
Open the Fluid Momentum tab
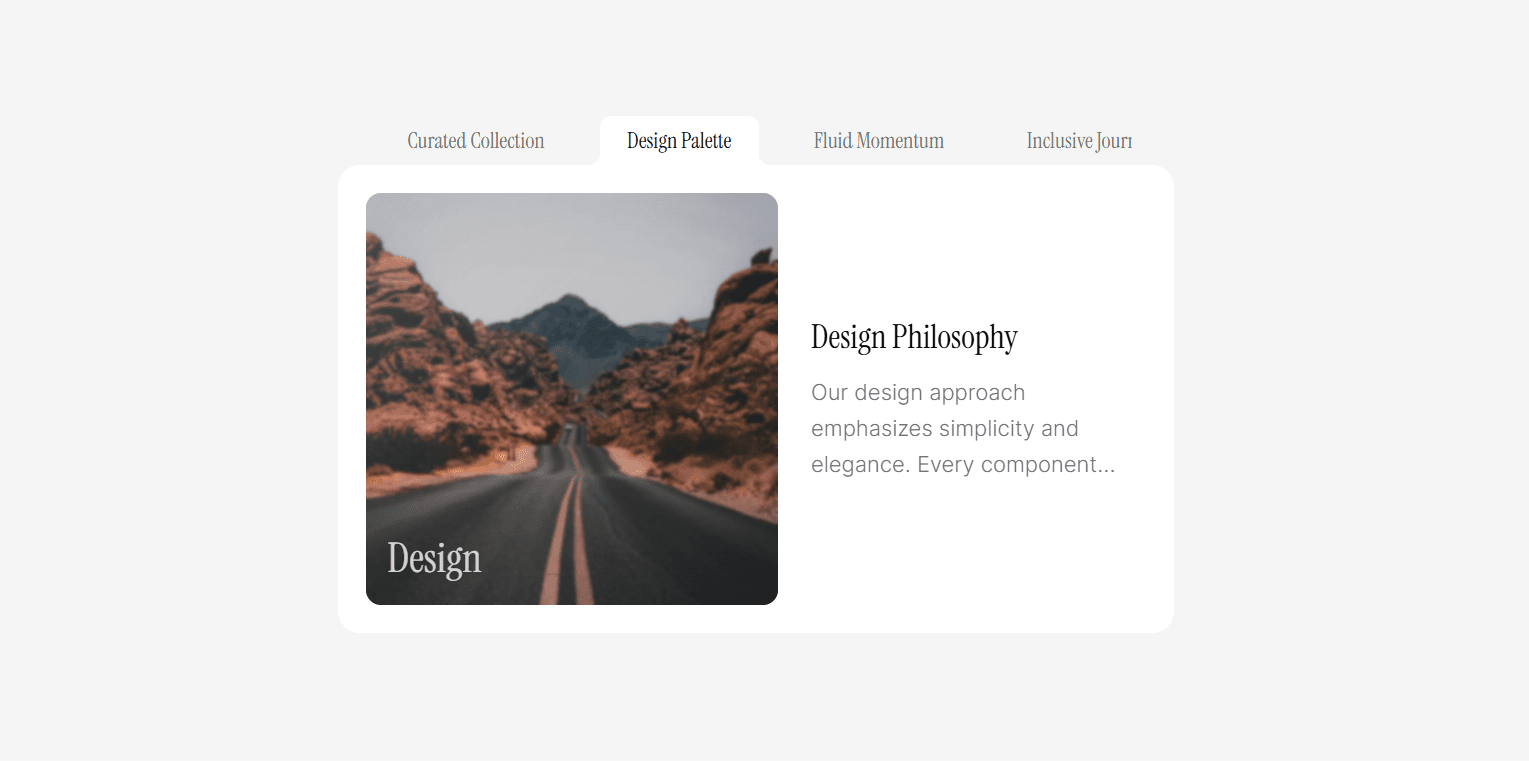coord(879,141)
